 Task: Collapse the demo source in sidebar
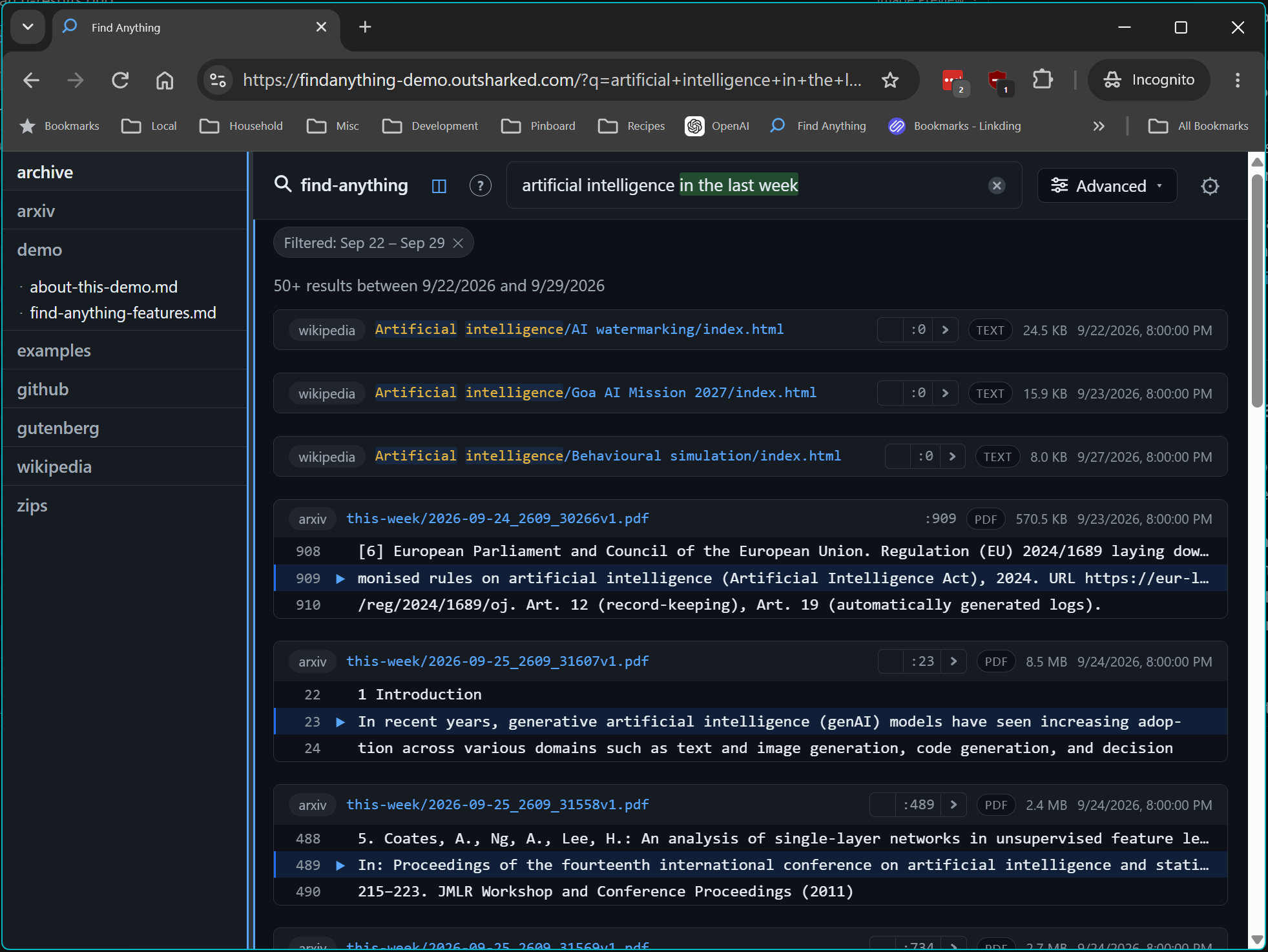coord(125,250)
